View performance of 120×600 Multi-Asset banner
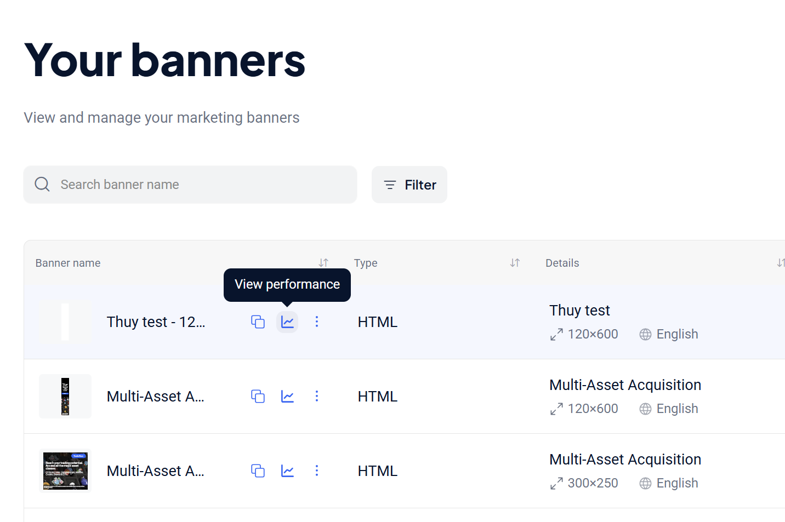 tap(287, 396)
